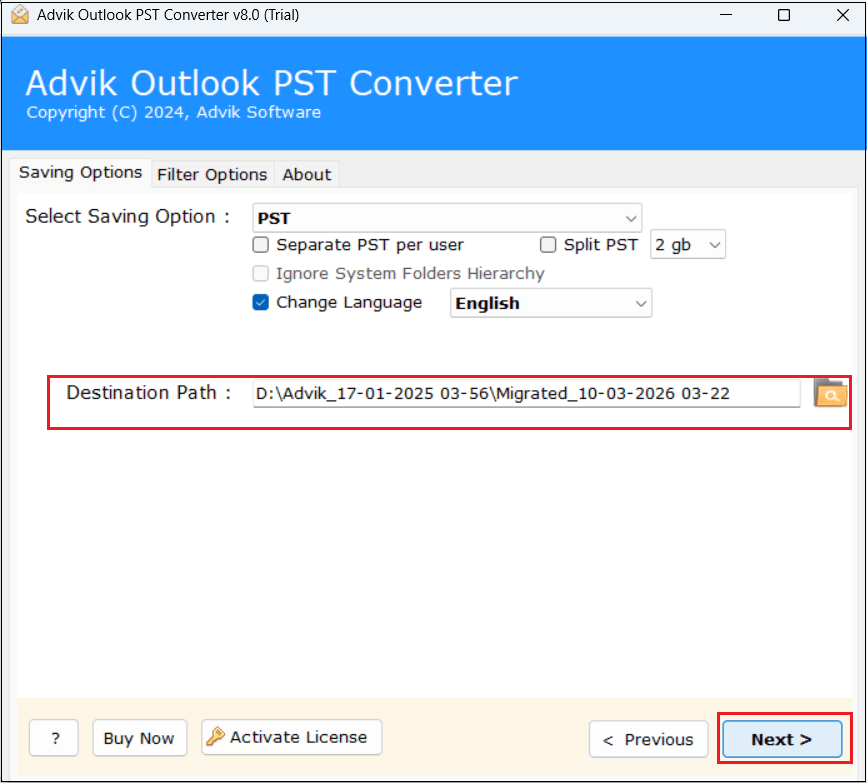Click the Advik envelope icon in the title bar
The width and height of the screenshot is (867, 783).
point(18,15)
